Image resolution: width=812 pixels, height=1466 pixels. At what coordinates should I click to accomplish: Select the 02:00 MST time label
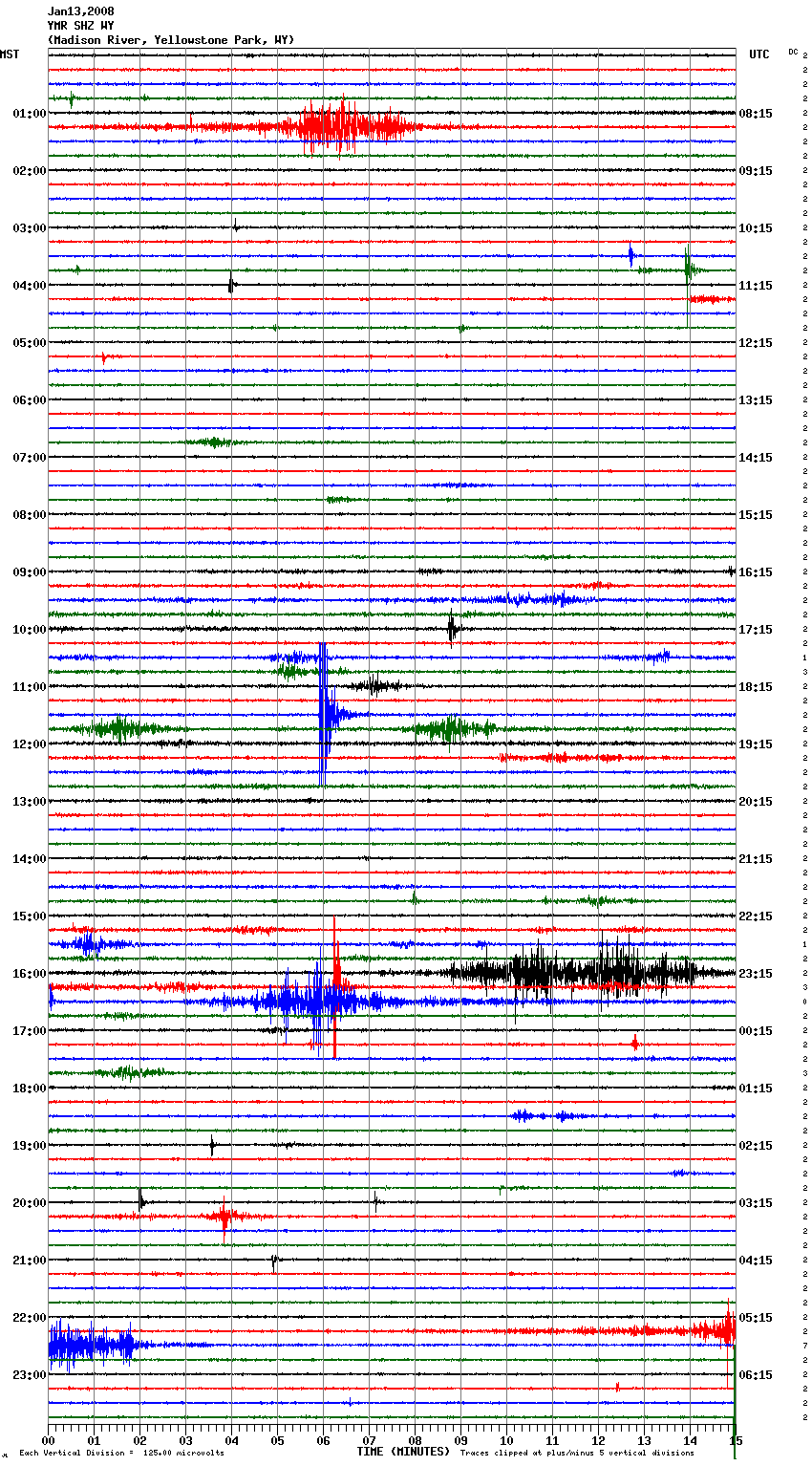pyautogui.click(x=29, y=171)
